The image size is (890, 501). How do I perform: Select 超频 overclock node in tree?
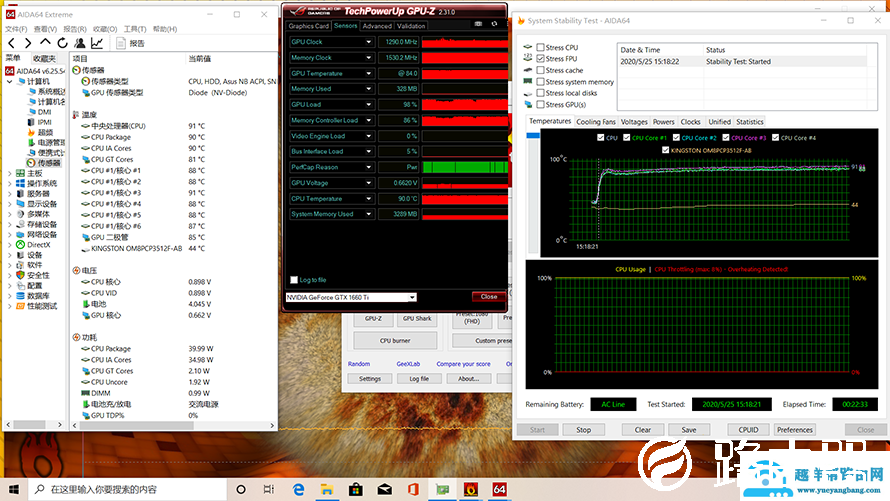pyautogui.click(x=45, y=132)
